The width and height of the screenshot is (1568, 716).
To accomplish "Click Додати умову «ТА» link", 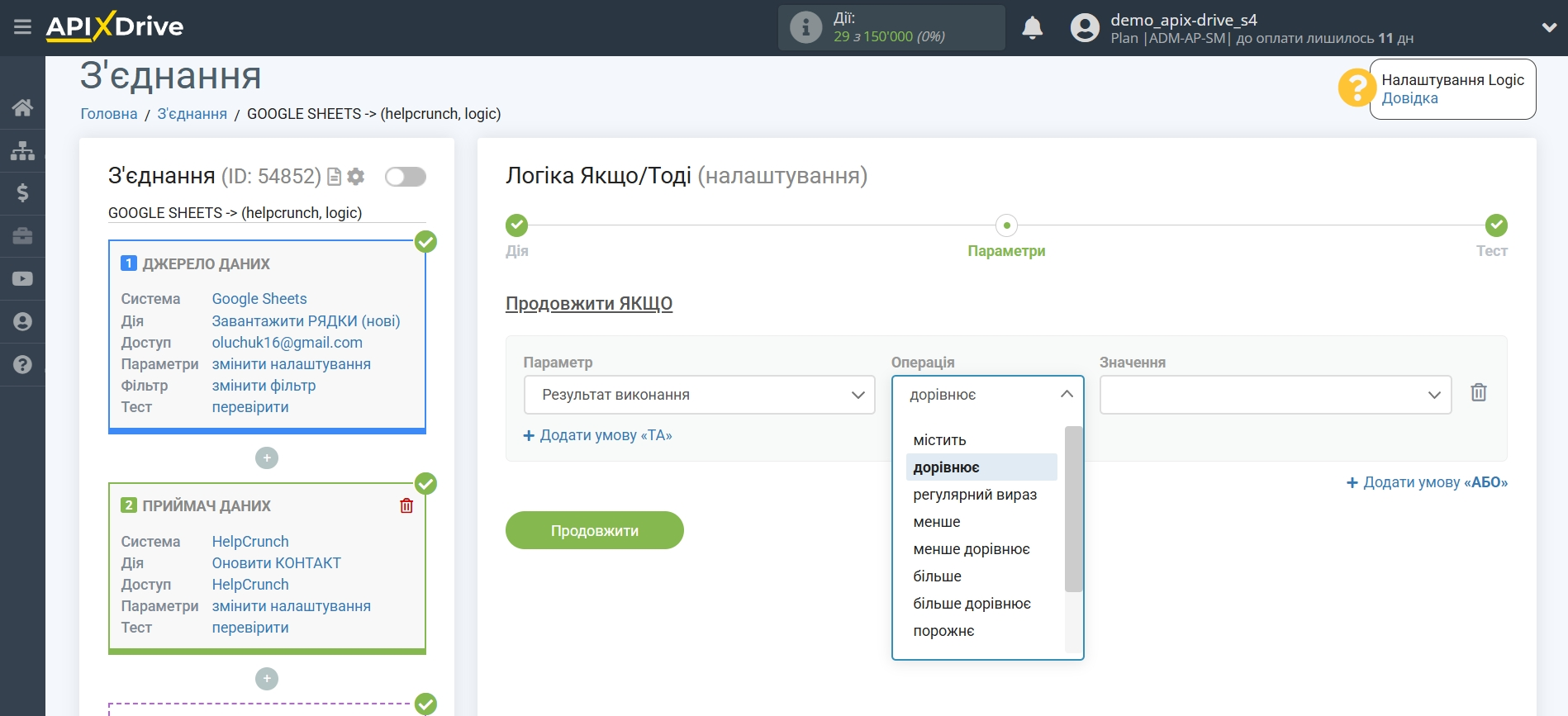I will coord(597,435).
